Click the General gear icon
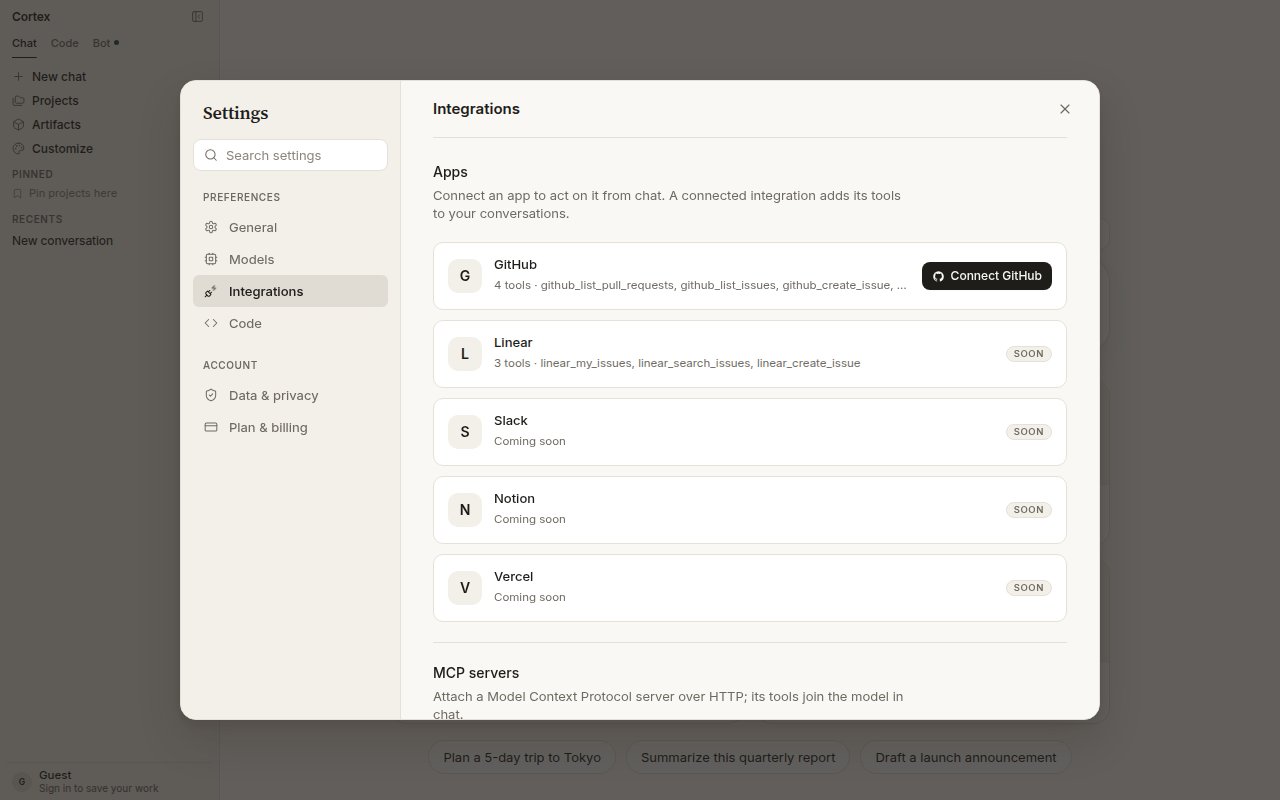Viewport: 1280px width, 800px height. point(211,227)
